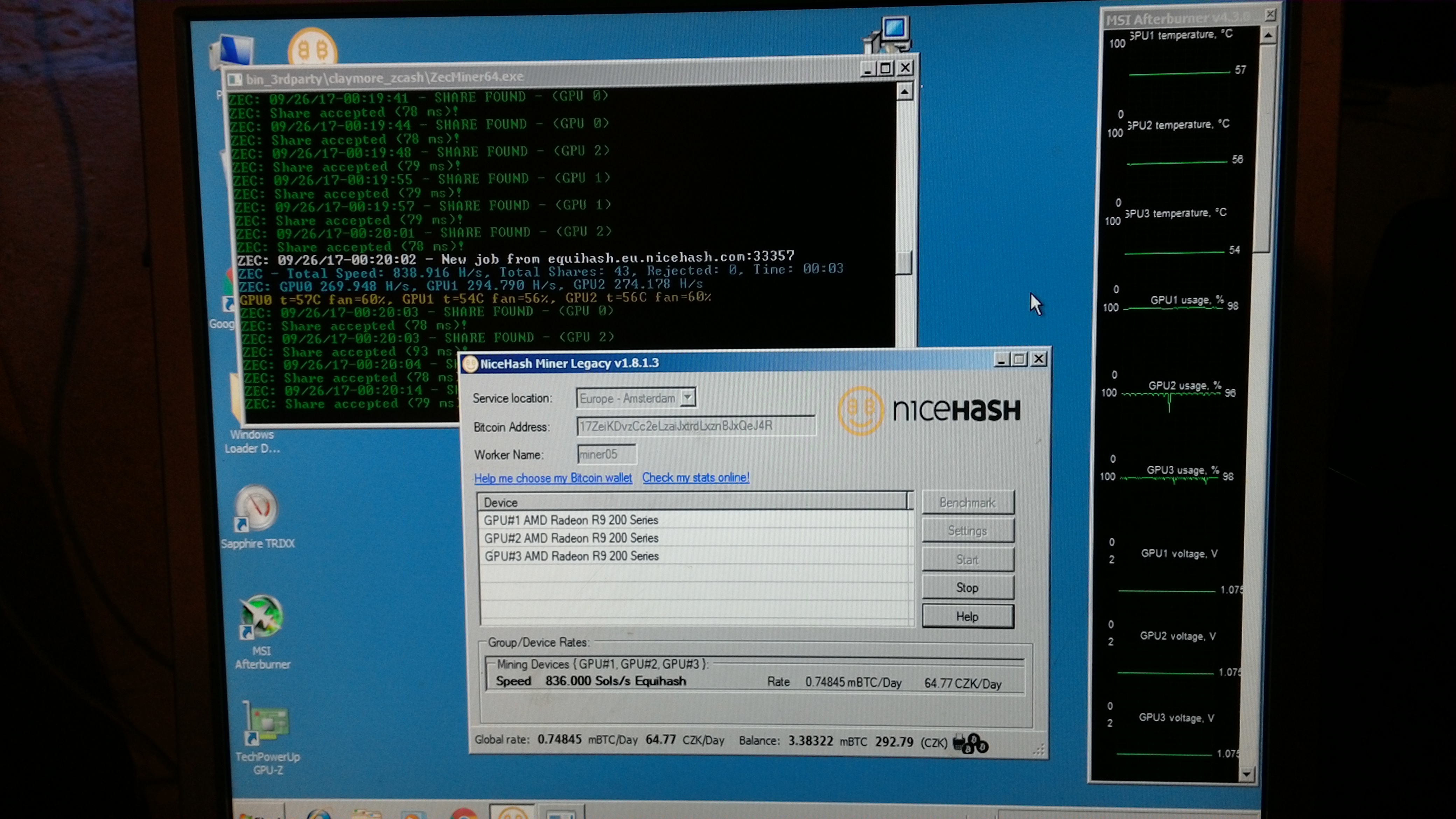Close the MSI Afterburner monitoring window

click(1270, 14)
